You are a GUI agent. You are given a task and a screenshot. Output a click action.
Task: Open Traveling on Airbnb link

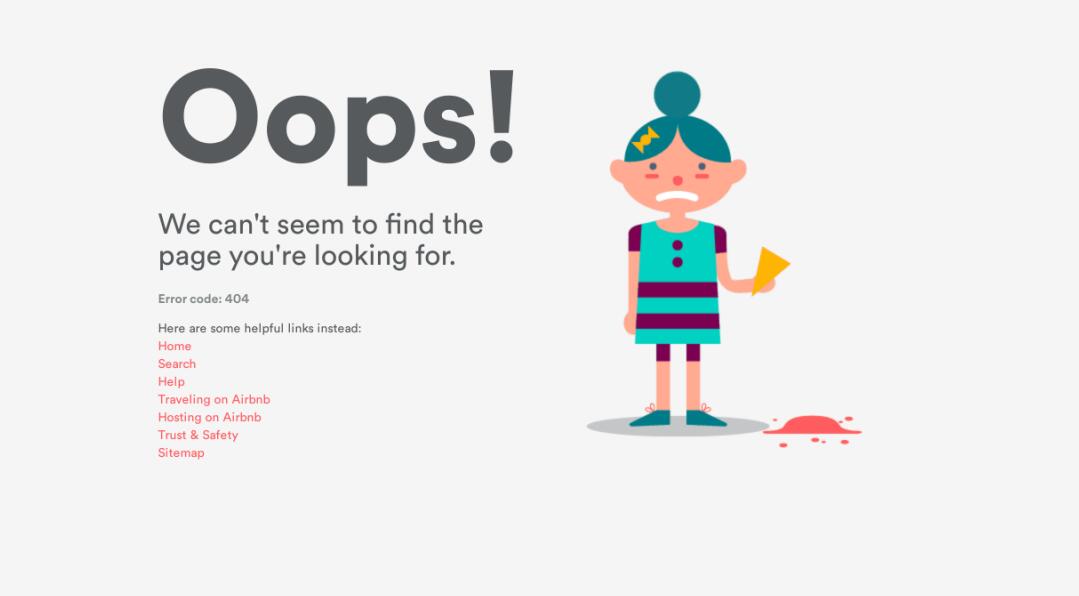214,399
